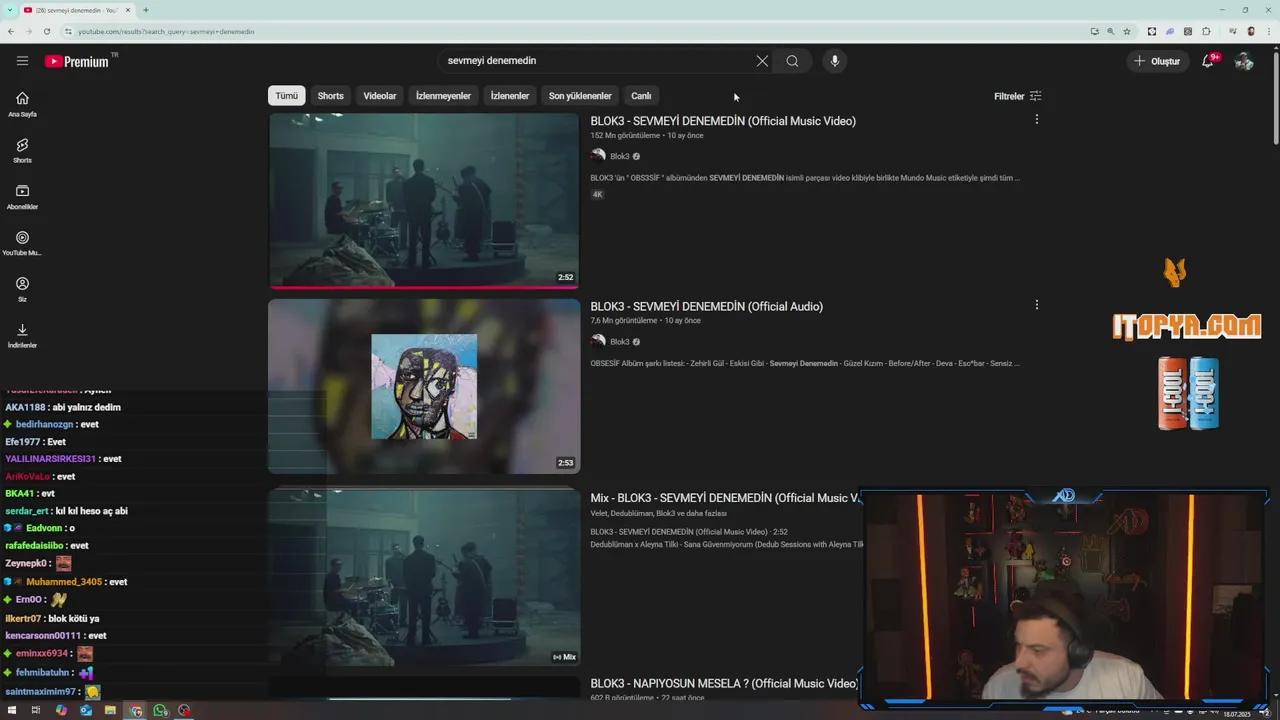Click chat message 'abi yalnız dedim'

tap(86, 407)
